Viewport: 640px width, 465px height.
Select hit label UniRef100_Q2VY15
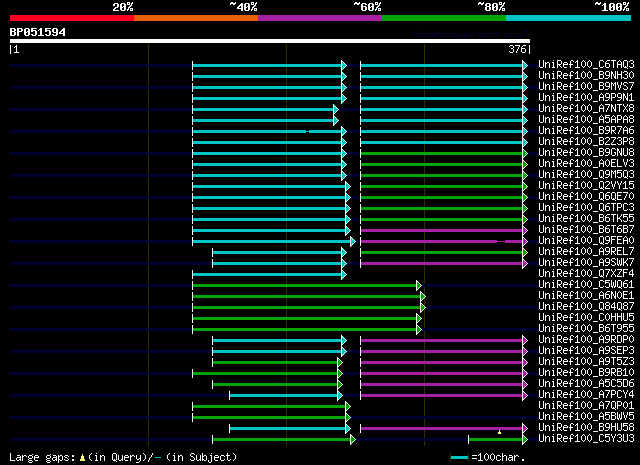586,186
